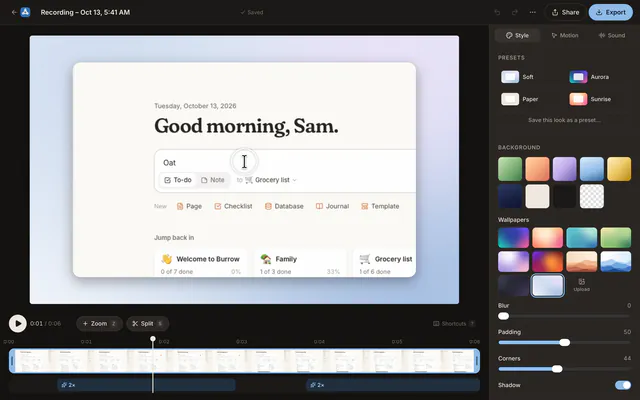Click the Database icon in preview
The image size is (640, 400).
point(268,206)
